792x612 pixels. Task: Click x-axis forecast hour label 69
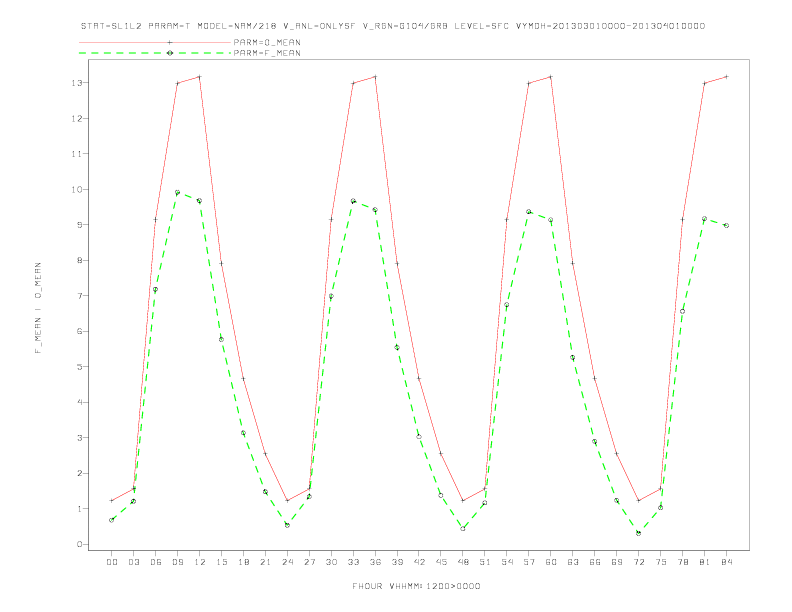[x=617, y=562]
